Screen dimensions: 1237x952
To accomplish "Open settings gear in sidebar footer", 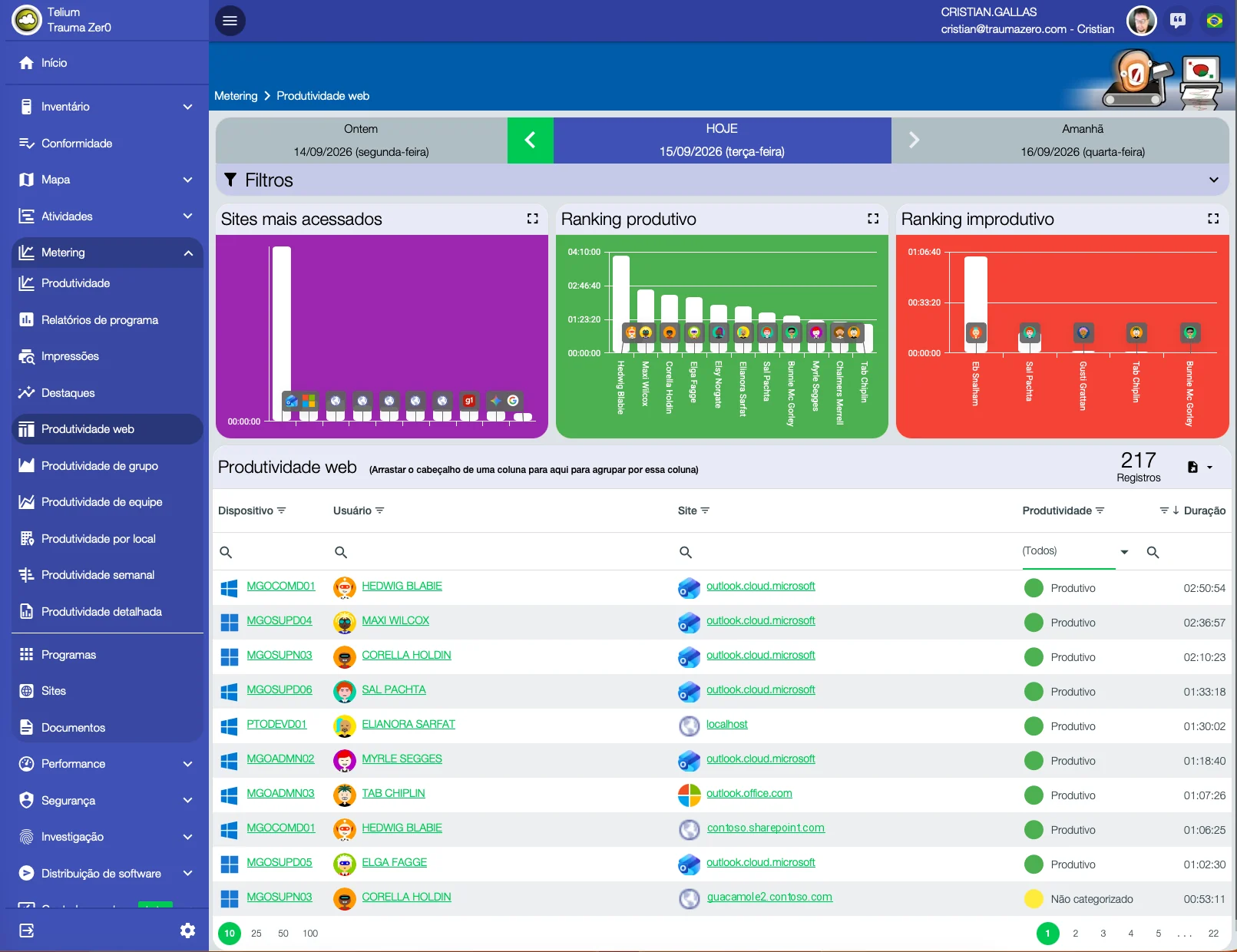I will pyautogui.click(x=187, y=931).
